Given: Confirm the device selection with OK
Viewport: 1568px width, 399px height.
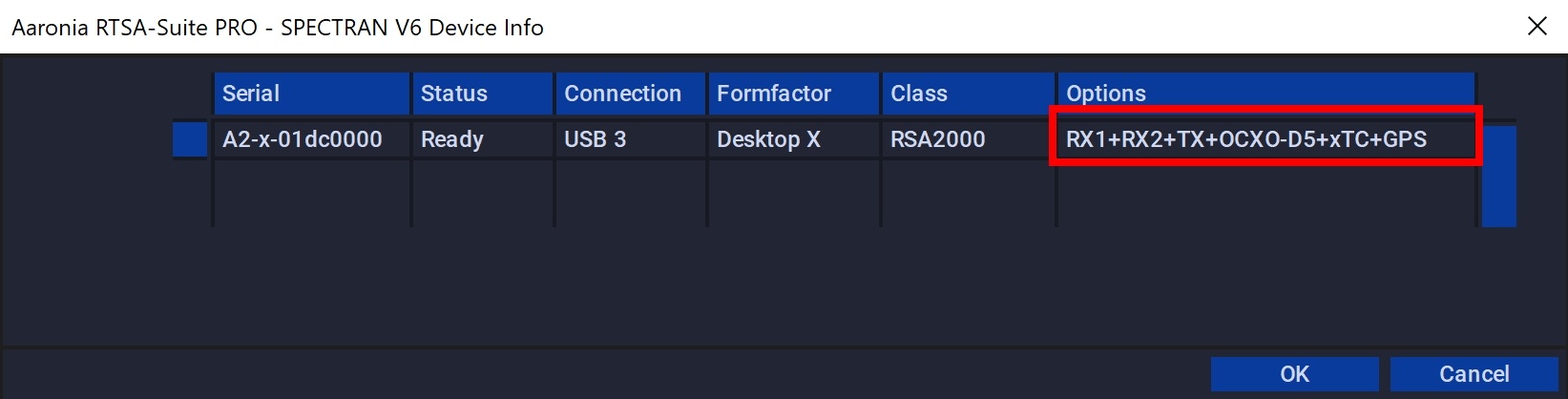Looking at the screenshot, I should pyautogui.click(x=1295, y=374).
